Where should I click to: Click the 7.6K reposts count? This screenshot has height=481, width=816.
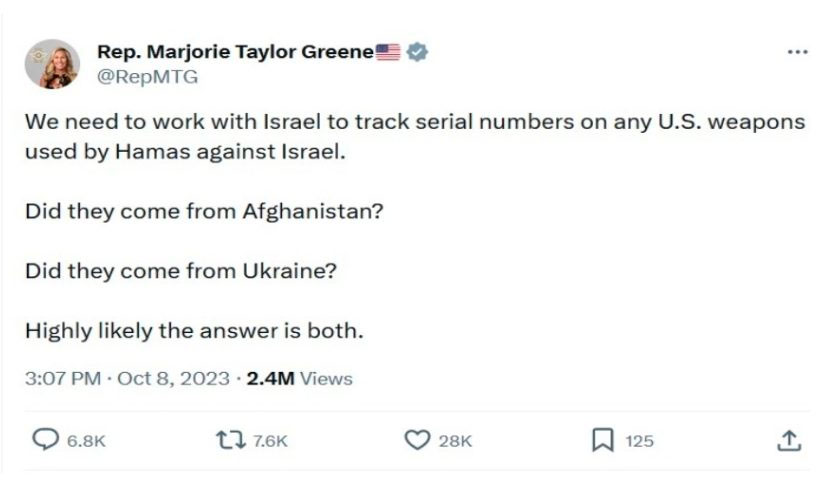coord(269,441)
